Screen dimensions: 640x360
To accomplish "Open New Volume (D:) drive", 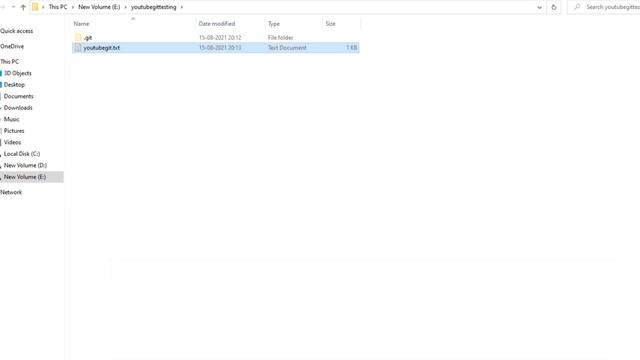I will (x=25, y=165).
